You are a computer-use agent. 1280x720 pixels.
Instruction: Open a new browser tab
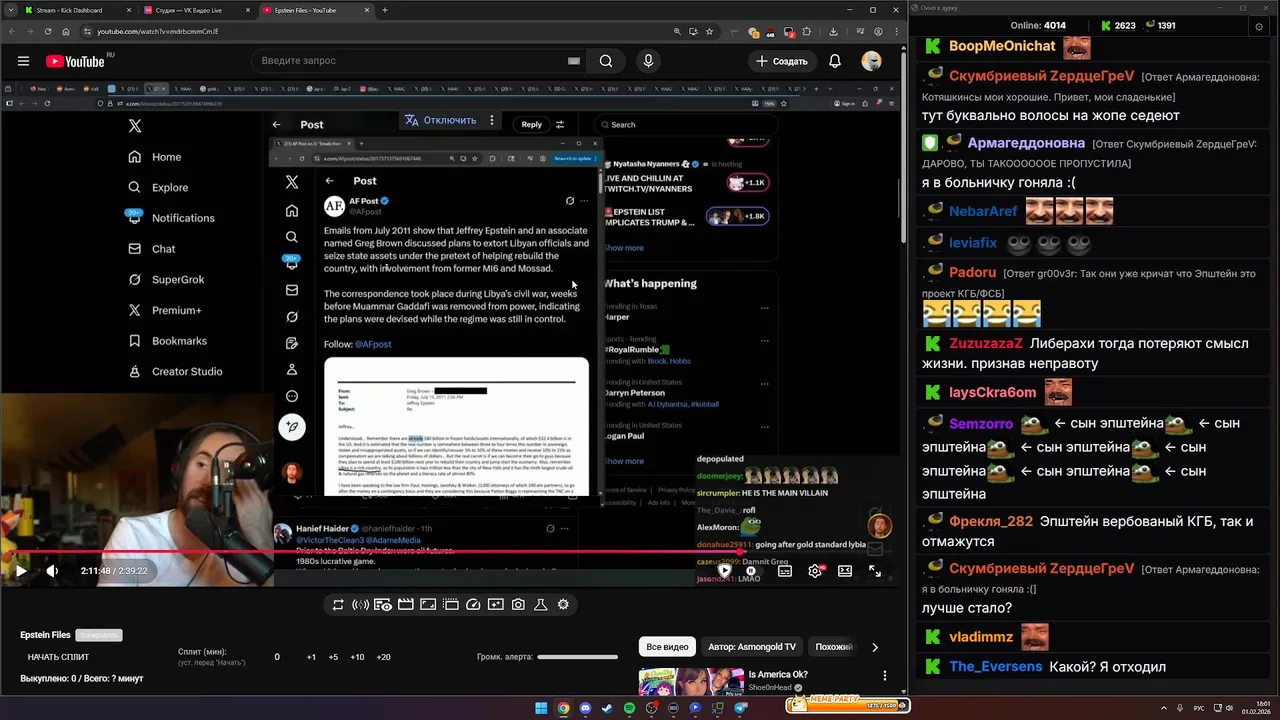pos(385,10)
